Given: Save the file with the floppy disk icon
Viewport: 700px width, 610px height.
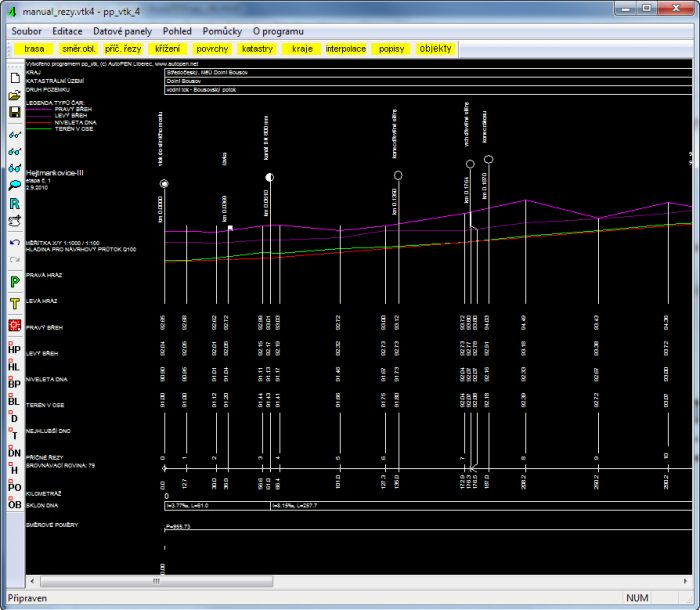Looking at the screenshot, I should click(x=15, y=112).
